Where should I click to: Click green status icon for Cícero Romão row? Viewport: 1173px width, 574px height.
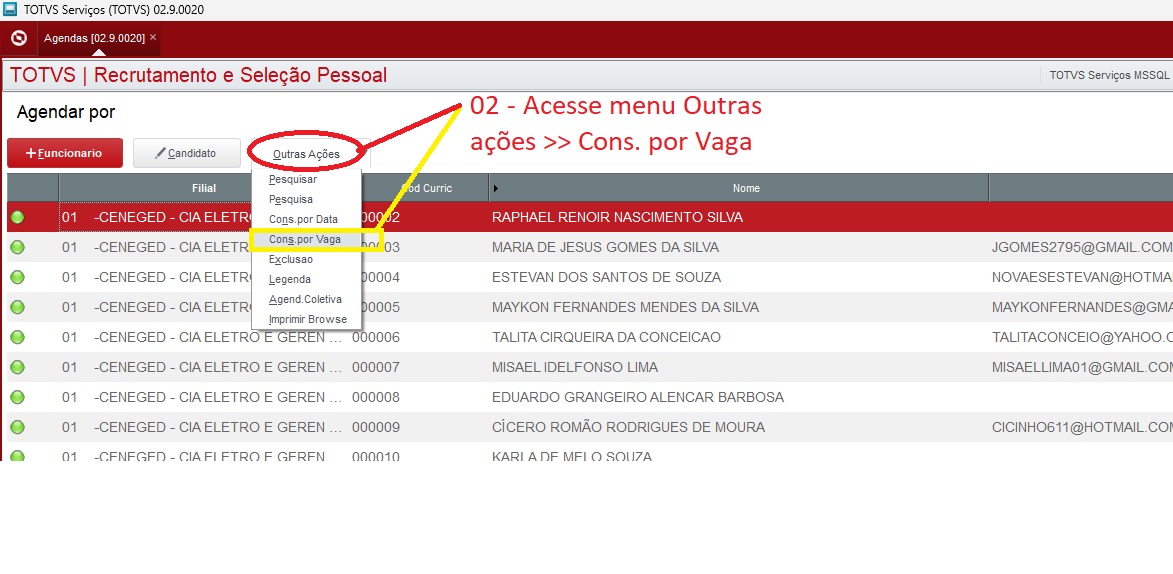click(x=18, y=427)
